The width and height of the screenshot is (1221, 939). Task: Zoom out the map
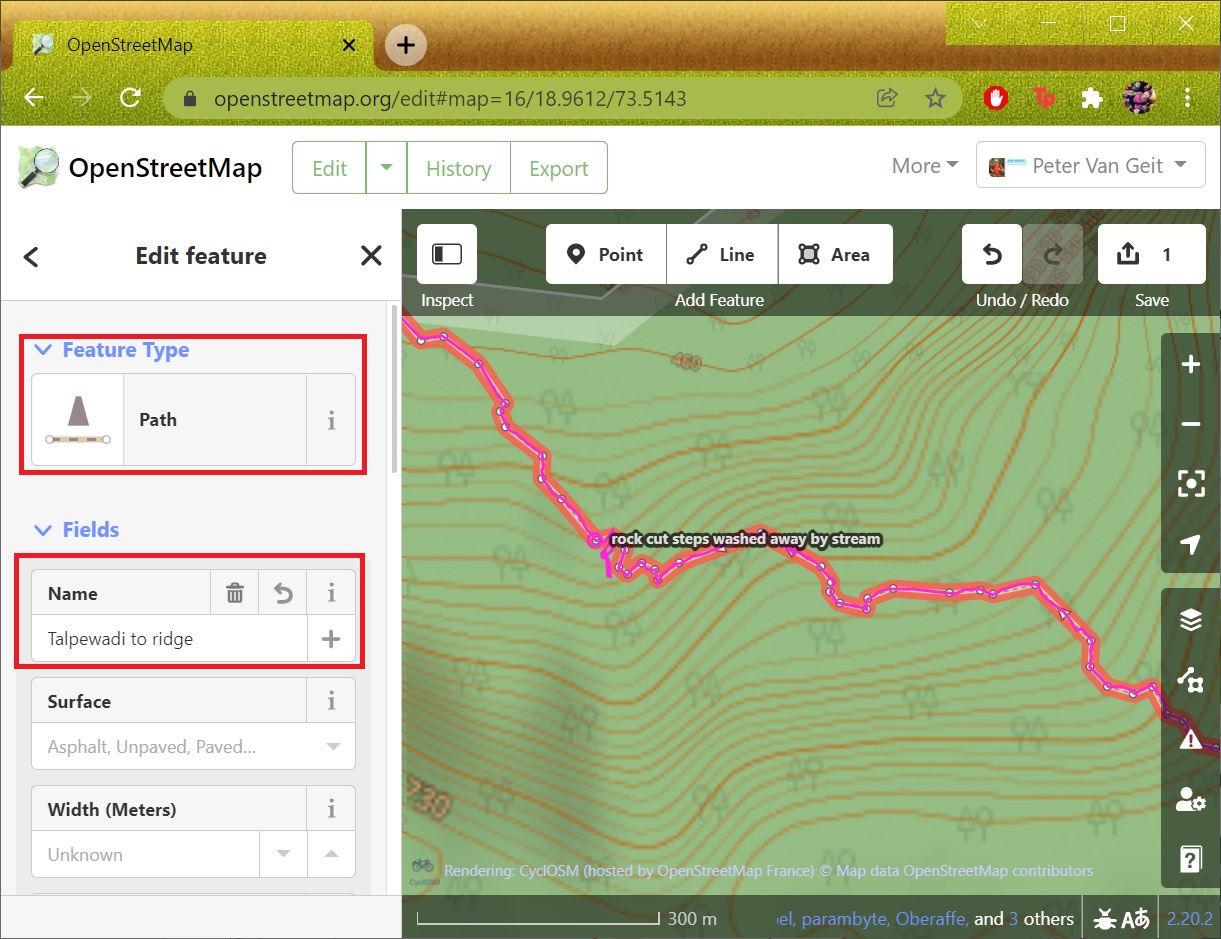coord(1190,424)
